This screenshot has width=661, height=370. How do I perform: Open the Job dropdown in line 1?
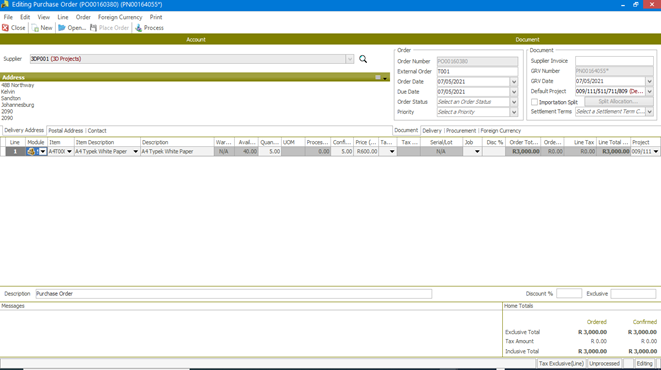tap(477, 152)
